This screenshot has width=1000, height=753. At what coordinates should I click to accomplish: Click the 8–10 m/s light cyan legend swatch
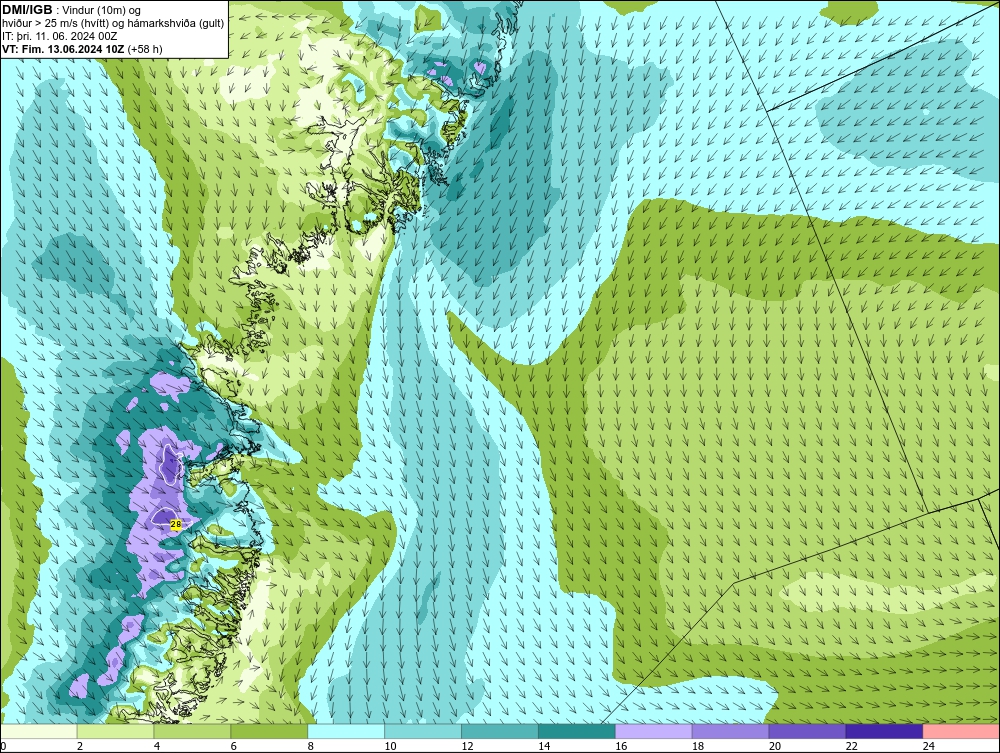click(346, 731)
